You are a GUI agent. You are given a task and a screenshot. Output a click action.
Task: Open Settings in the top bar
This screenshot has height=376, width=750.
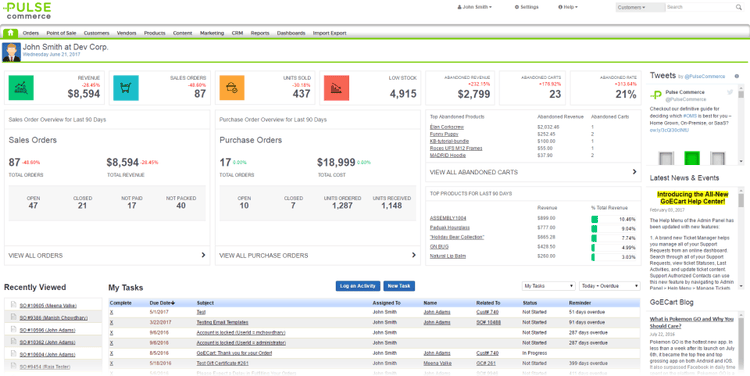click(527, 7)
